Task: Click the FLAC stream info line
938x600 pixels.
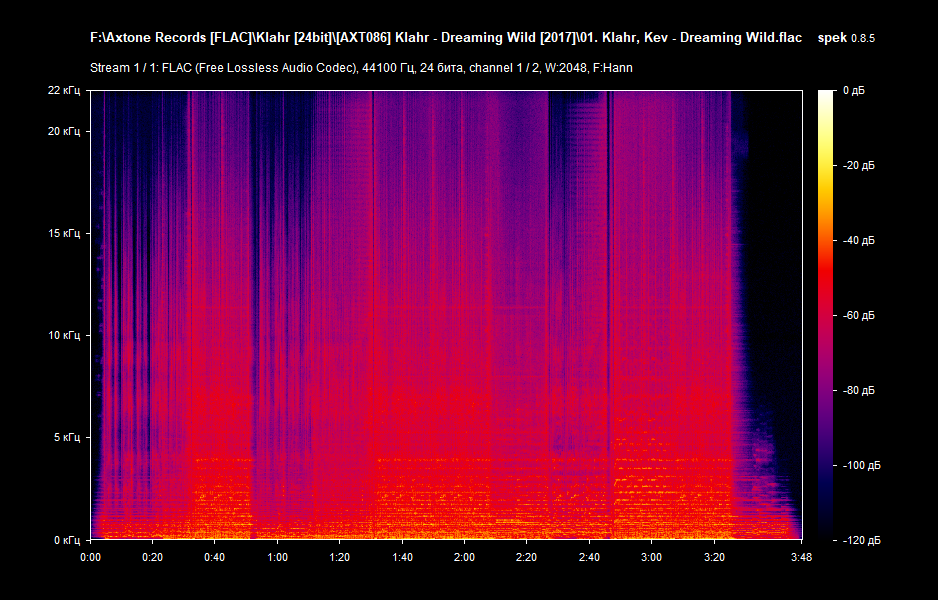Action: (361, 68)
